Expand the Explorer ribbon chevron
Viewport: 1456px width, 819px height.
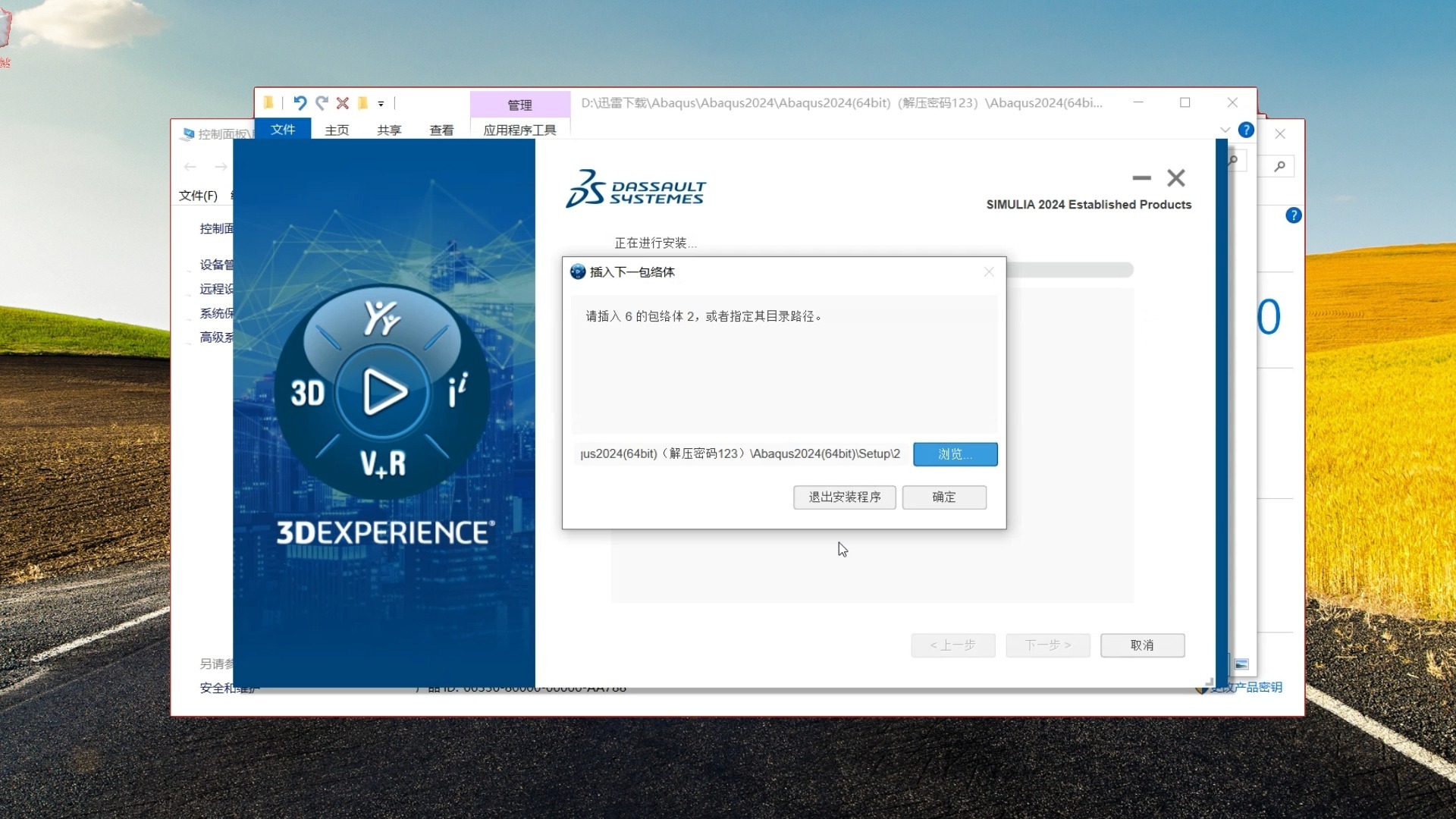point(1225,130)
